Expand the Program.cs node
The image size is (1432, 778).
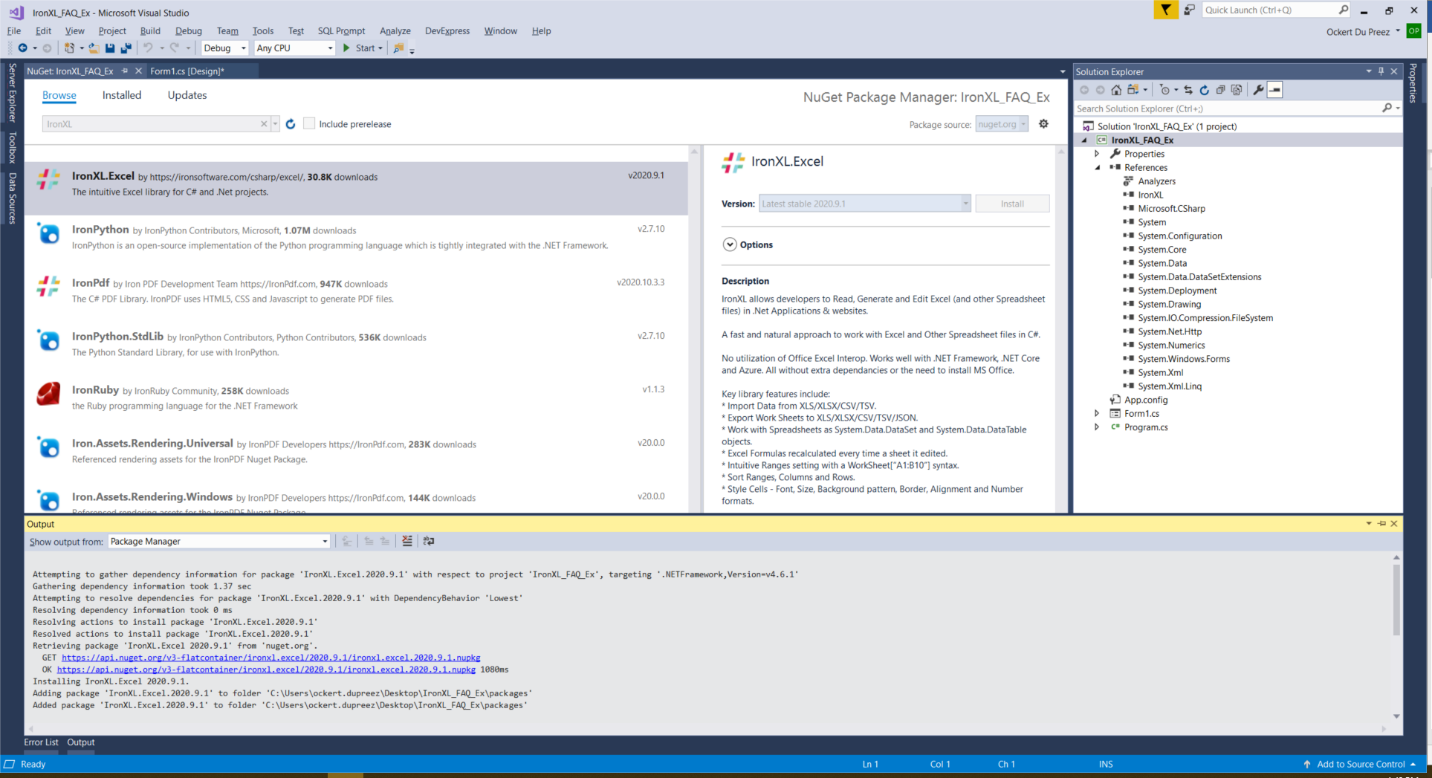(x=1097, y=427)
